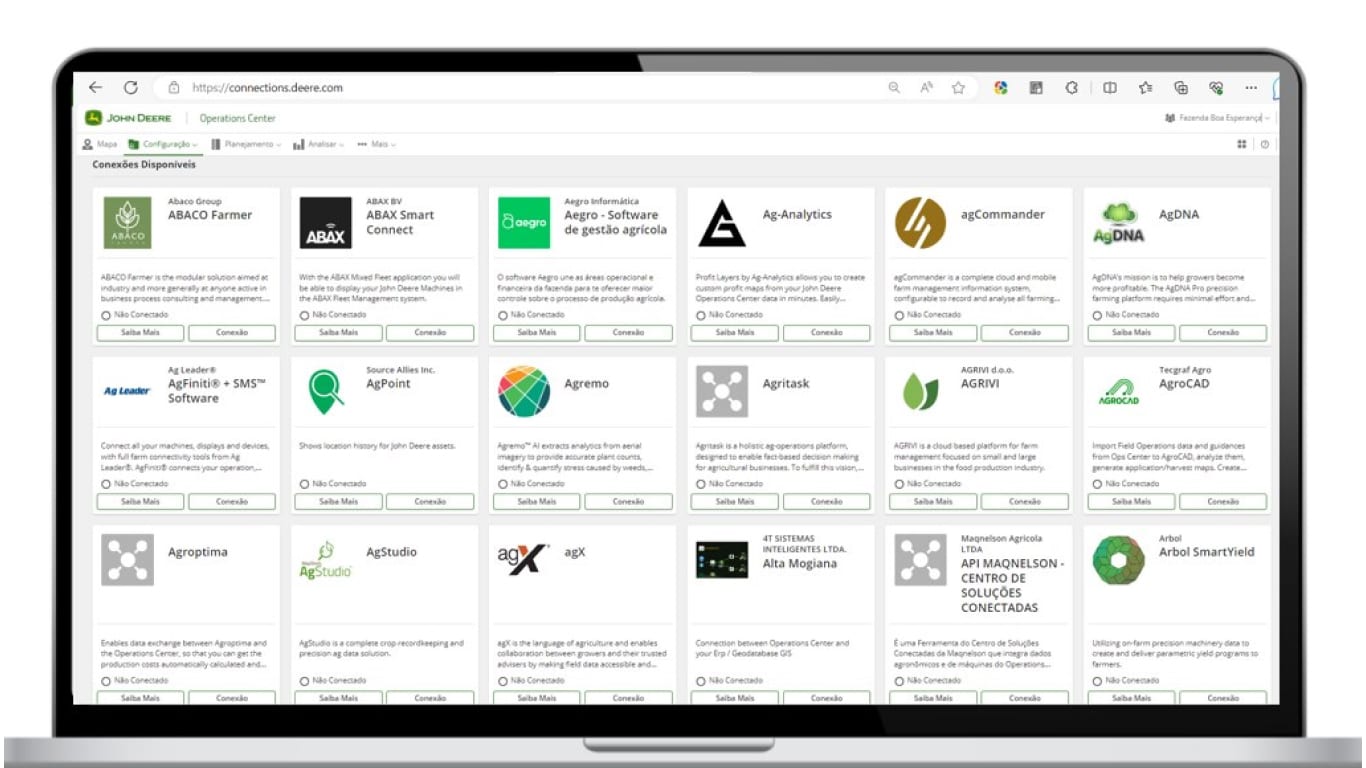Open the help question mark icon
The height and width of the screenshot is (768, 1366).
pos(1265,144)
